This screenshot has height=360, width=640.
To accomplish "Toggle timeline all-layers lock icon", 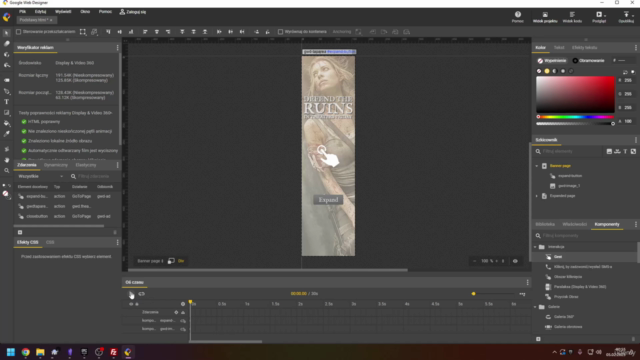I will [x=137, y=304].
